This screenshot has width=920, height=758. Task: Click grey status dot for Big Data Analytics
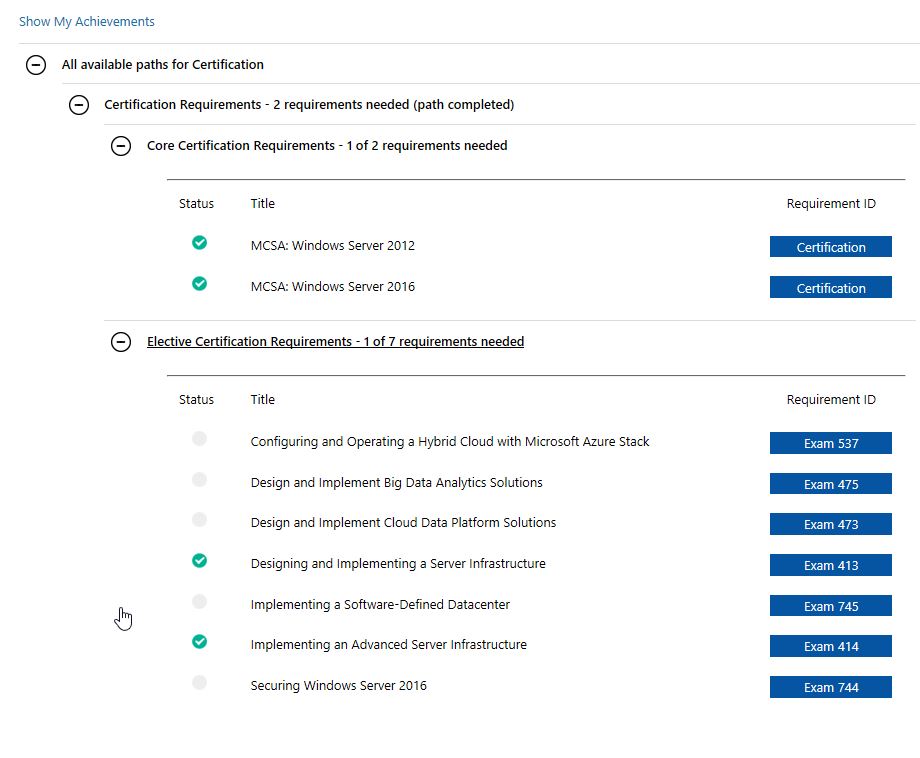[199, 479]
